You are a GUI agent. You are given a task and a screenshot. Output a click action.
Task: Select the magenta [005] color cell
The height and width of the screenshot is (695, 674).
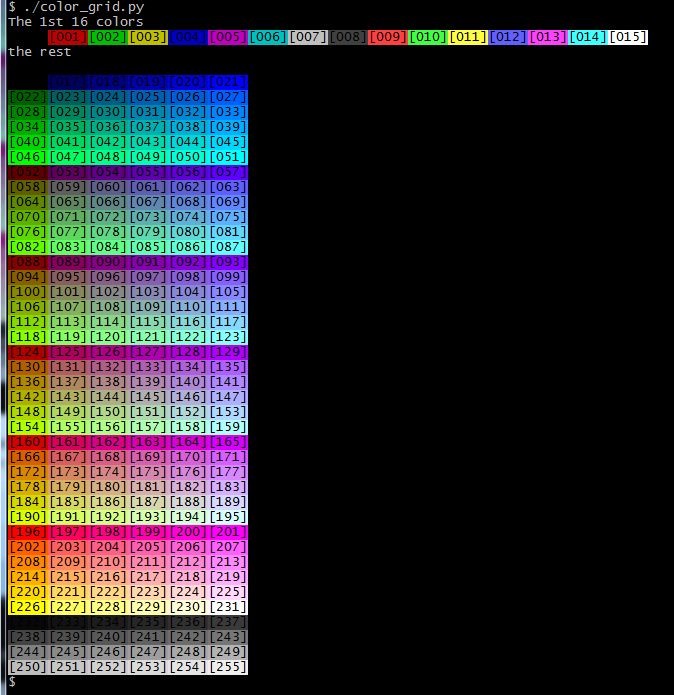228,37
